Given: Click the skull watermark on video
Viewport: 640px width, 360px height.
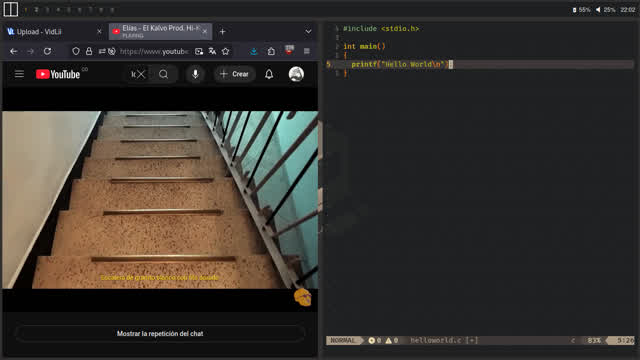Looking at the screenshot, I should (x=302, y=297).
